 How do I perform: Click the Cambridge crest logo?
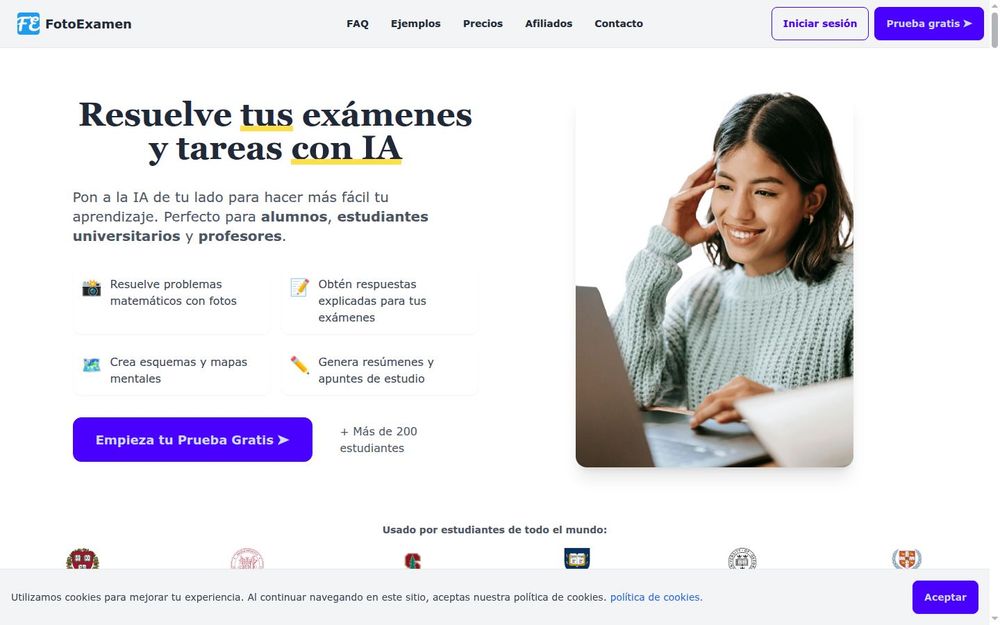906,559
